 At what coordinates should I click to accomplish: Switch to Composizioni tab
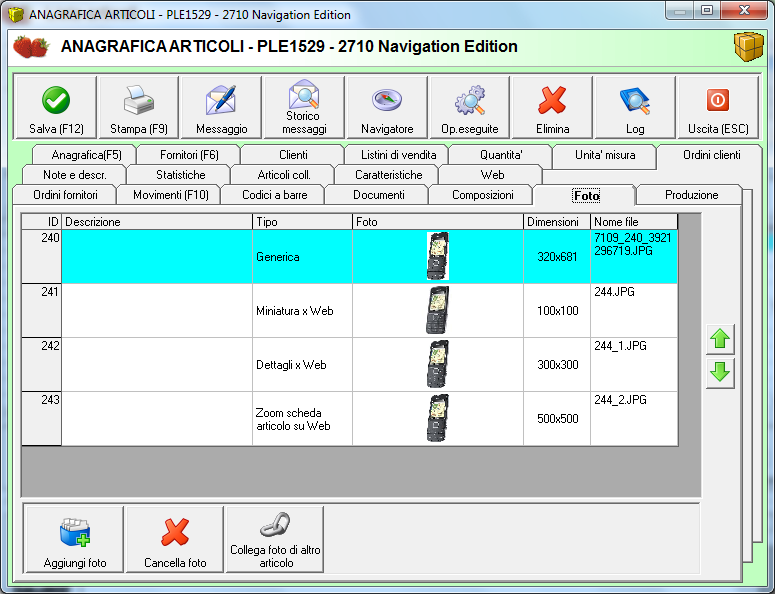482,195
